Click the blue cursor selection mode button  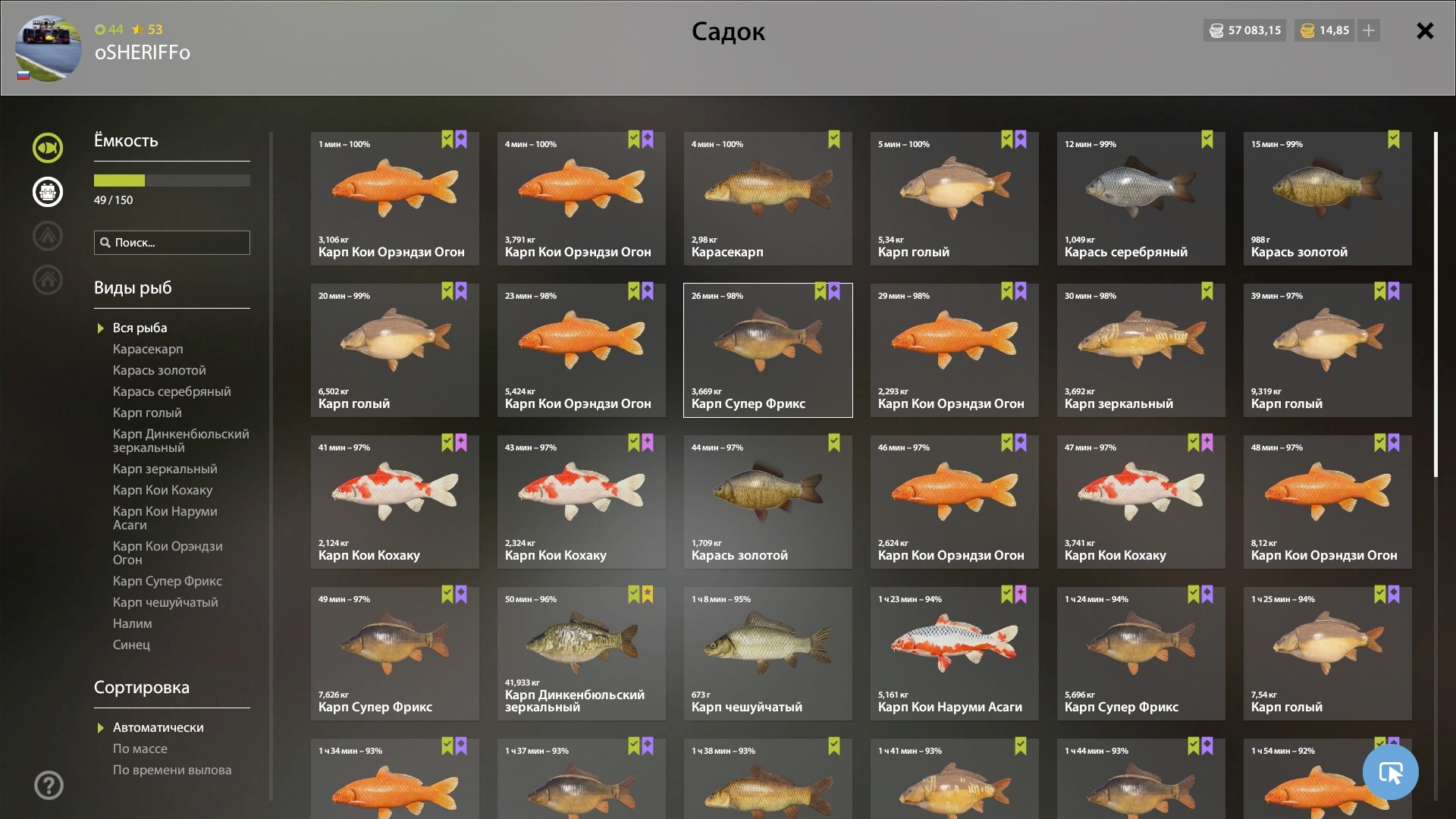(1390, 772)
